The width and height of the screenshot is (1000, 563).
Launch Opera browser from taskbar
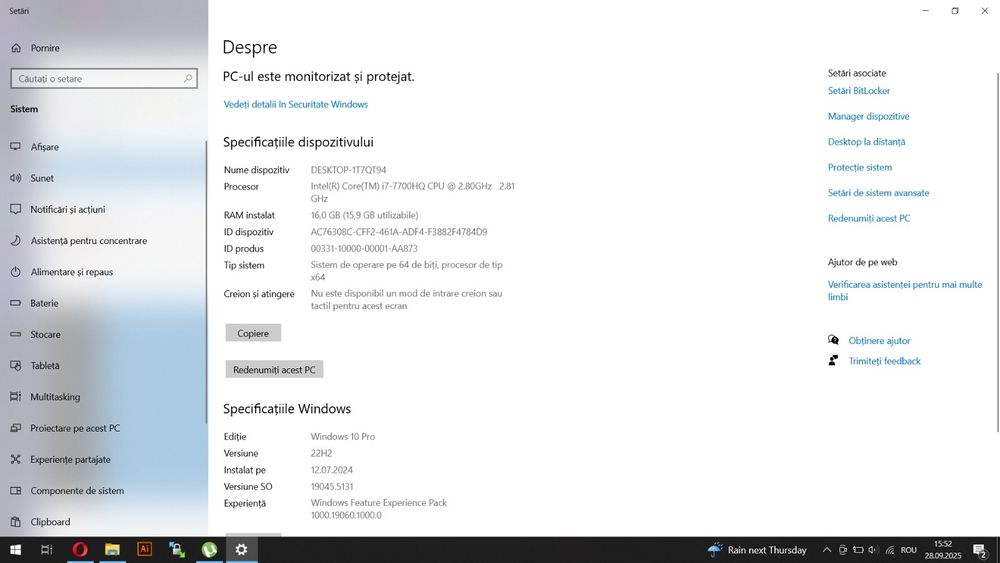coord(80,550)
